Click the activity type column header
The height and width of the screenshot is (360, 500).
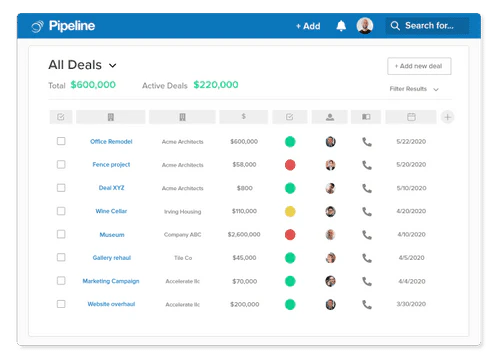pos(366,117)
